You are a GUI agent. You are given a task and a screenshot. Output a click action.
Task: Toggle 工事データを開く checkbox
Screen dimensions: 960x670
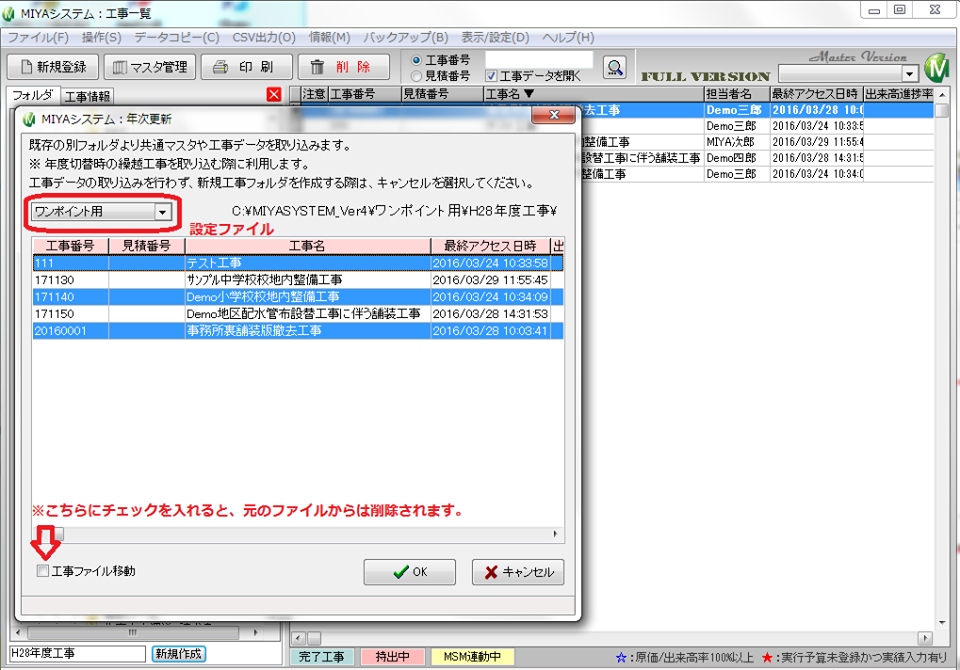pos(491,76)
